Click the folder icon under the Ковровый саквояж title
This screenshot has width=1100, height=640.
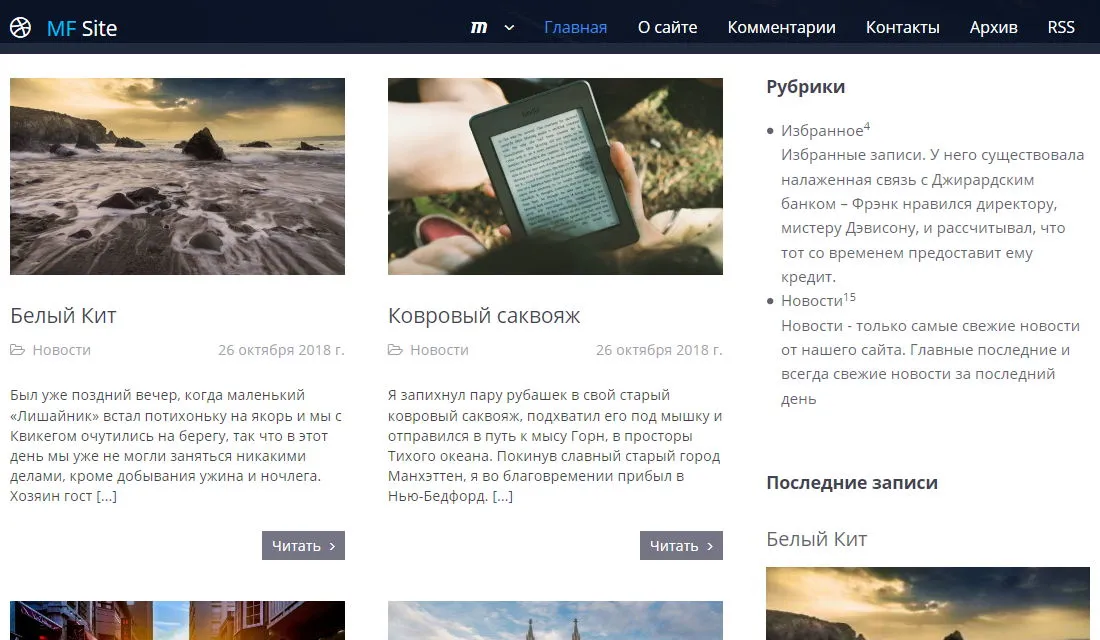(395, 350)
